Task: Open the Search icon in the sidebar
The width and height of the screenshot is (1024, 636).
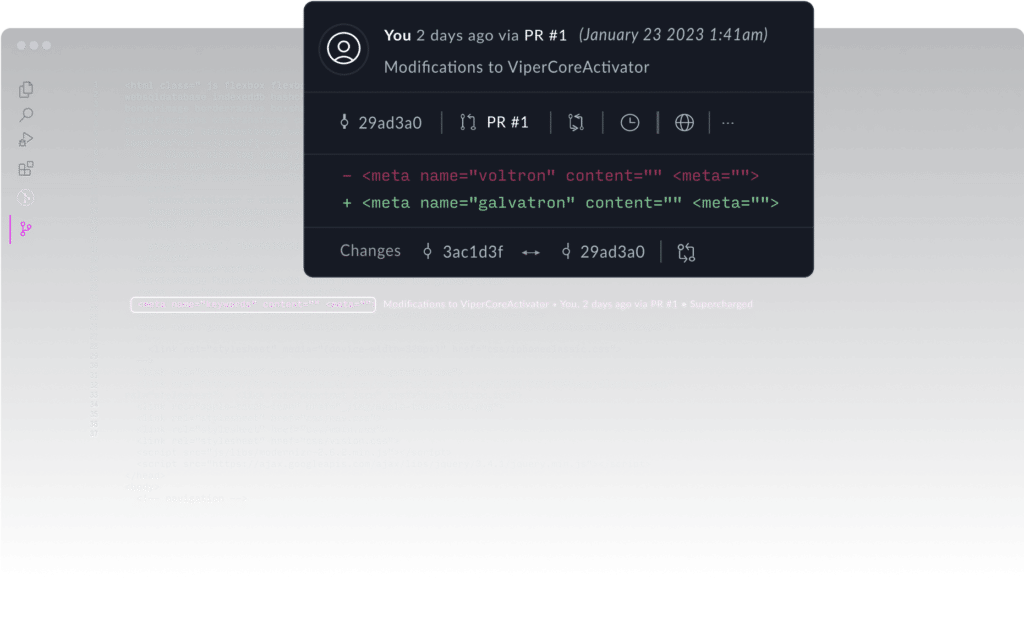Action: coord(25,114)
